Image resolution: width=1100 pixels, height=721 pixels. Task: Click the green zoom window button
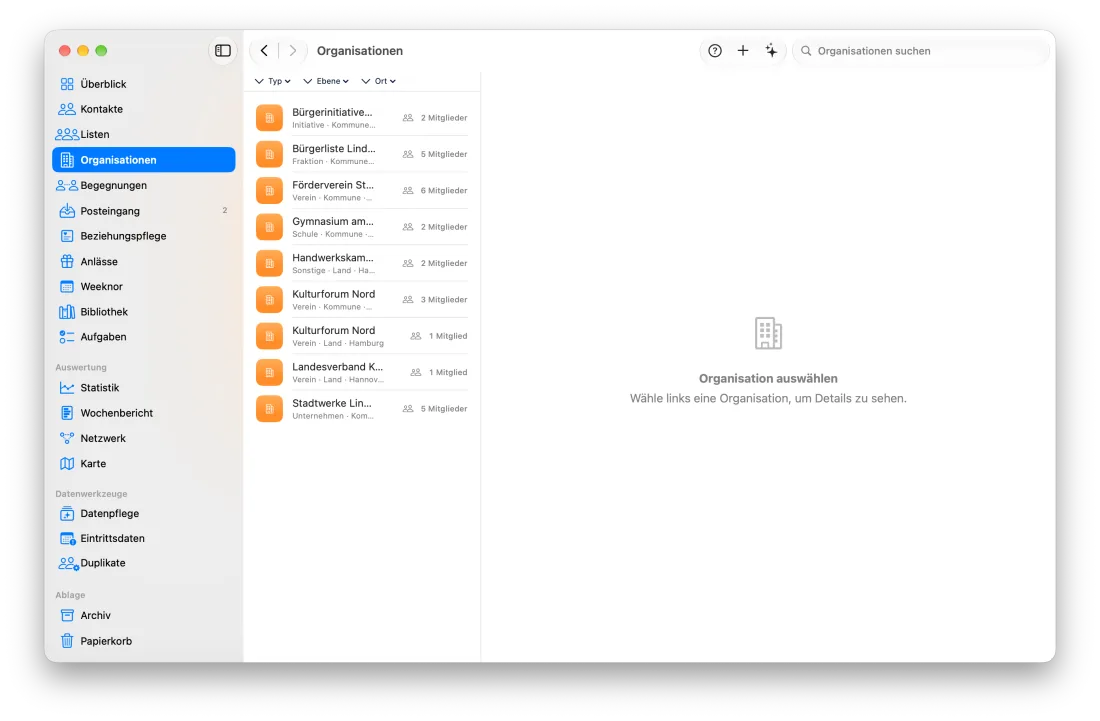101,50
